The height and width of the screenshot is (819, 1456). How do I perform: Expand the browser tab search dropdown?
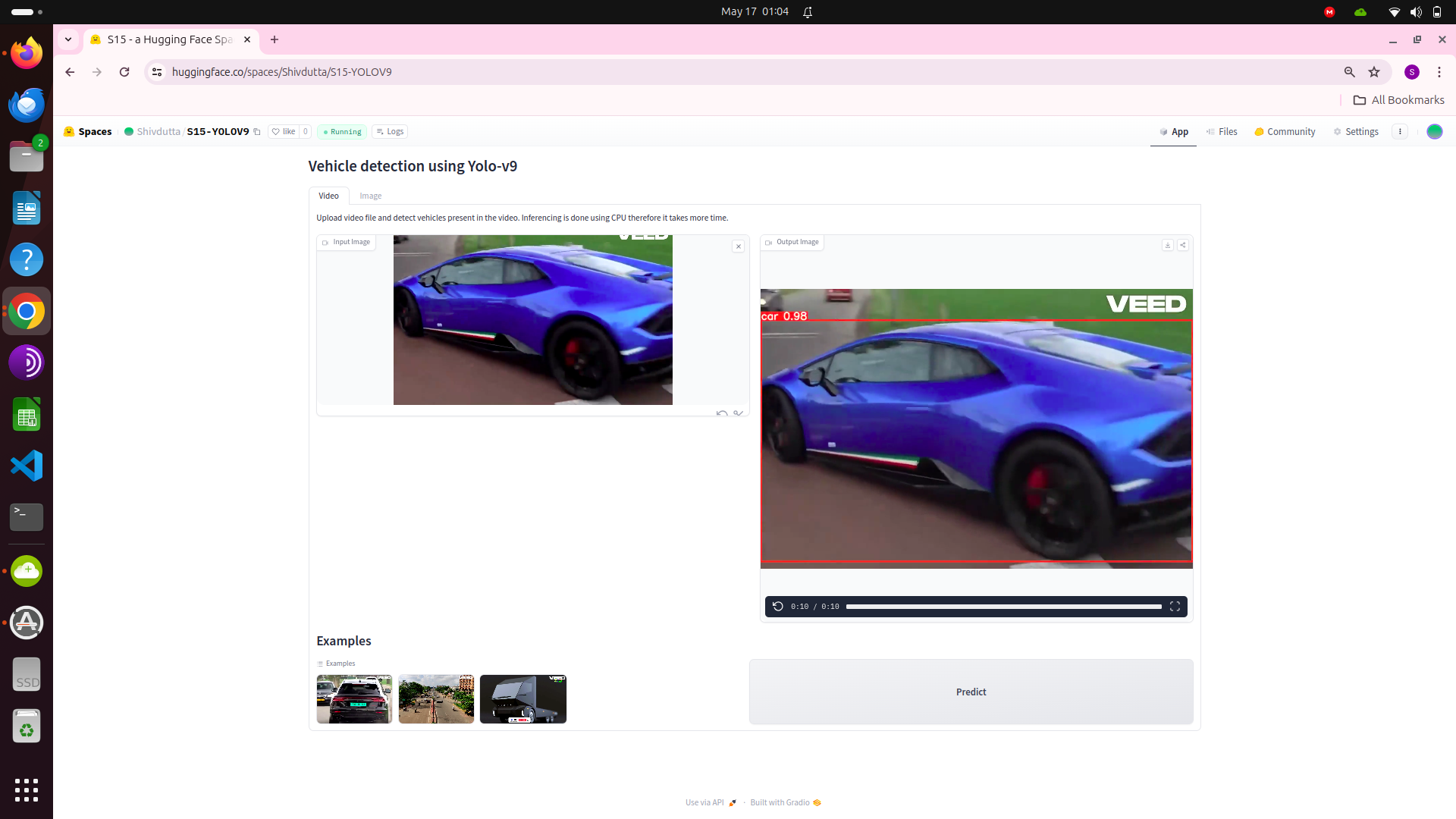(68, 39)
